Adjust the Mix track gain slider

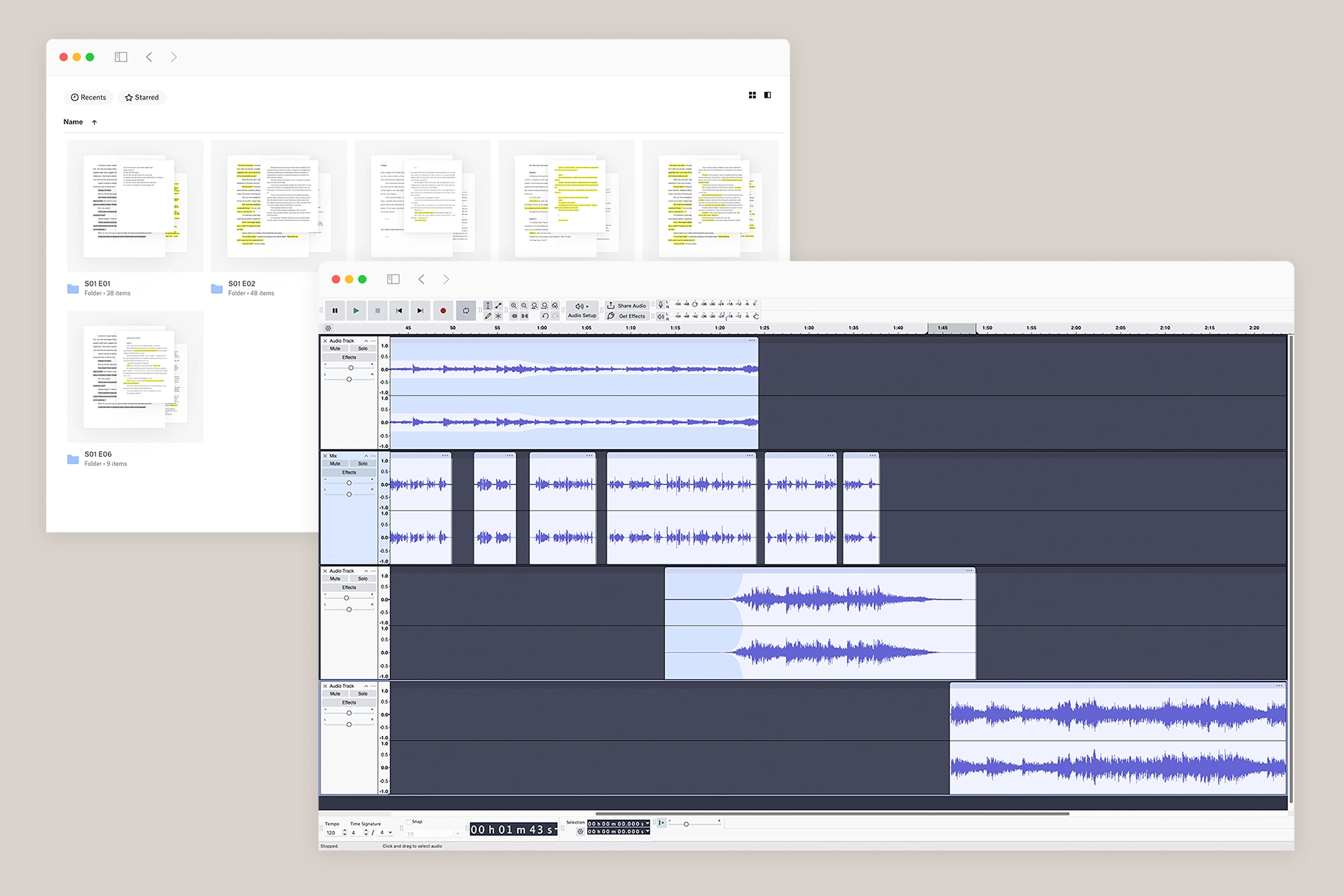(349, 483)
